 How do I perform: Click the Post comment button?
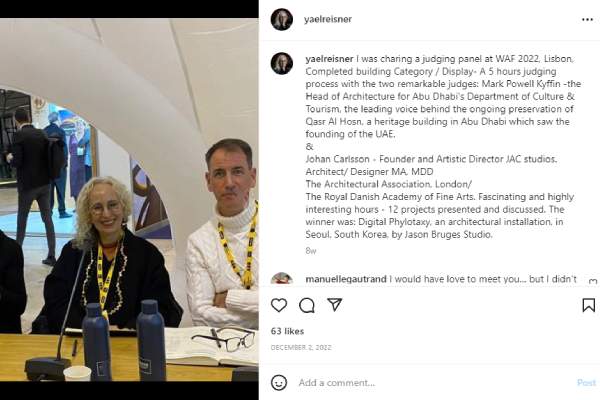click(586, 382)
